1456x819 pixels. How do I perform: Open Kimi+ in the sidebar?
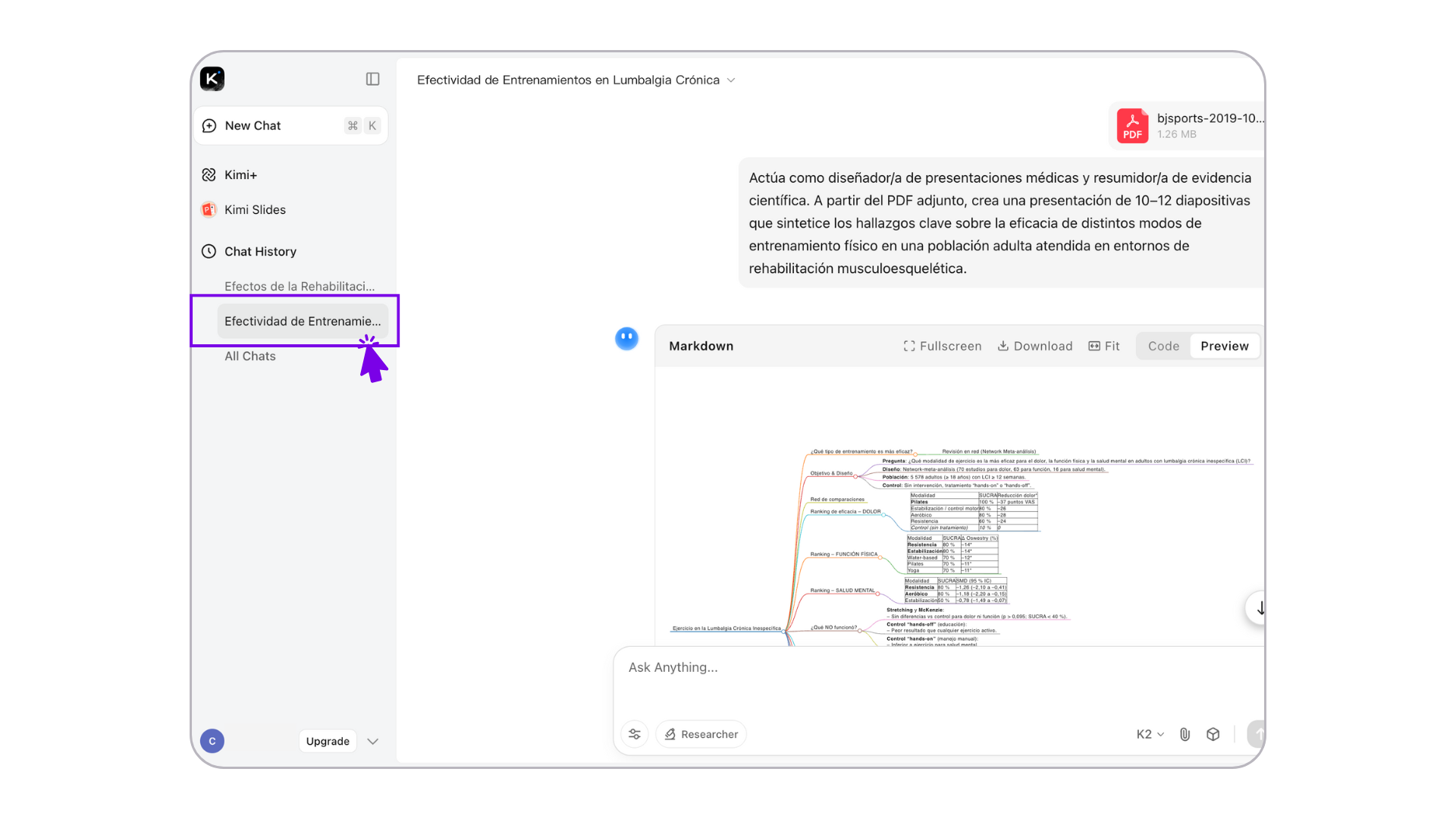coord(240,174)
